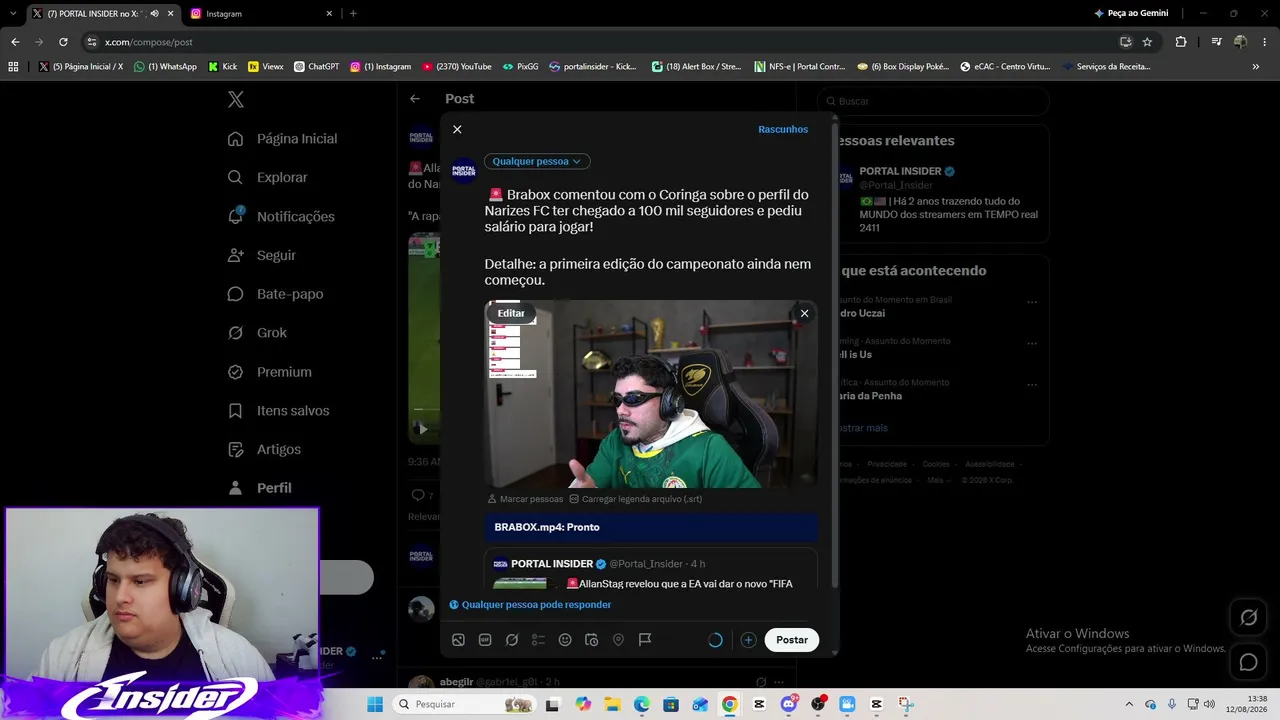Open Explorar in the sidebar

[x=267, y=178]
